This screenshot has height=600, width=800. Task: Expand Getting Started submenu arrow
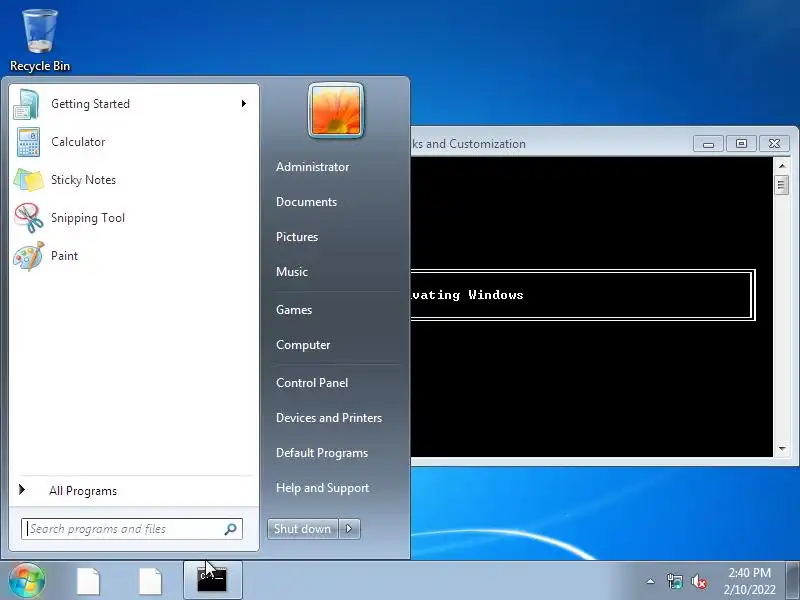[244, 104]
